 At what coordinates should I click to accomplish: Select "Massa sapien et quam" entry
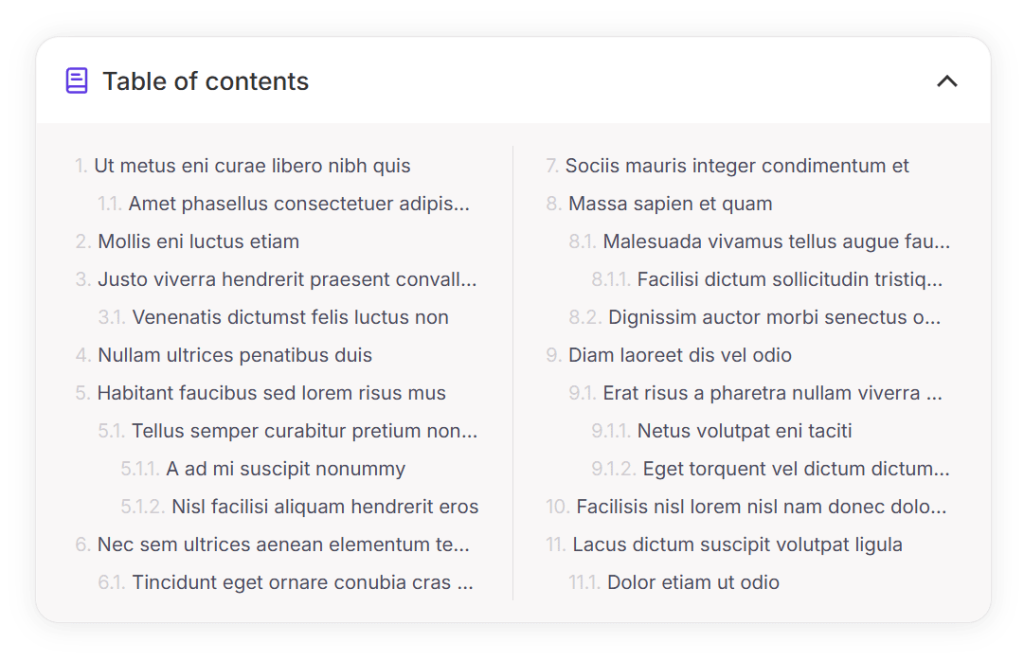click(x=670, y=204)
